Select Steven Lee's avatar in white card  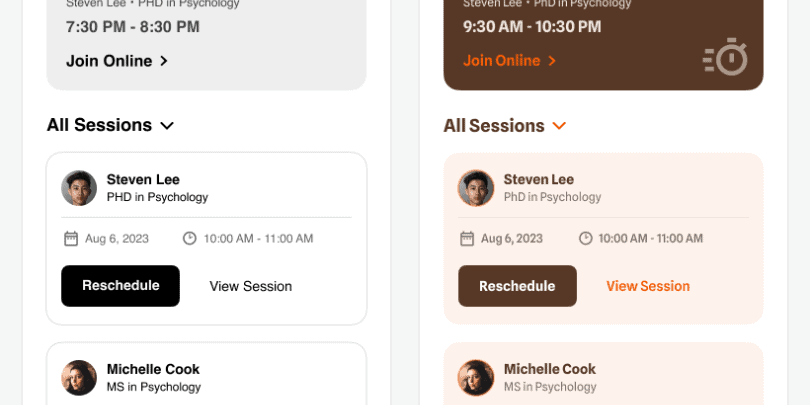(79, 188)
